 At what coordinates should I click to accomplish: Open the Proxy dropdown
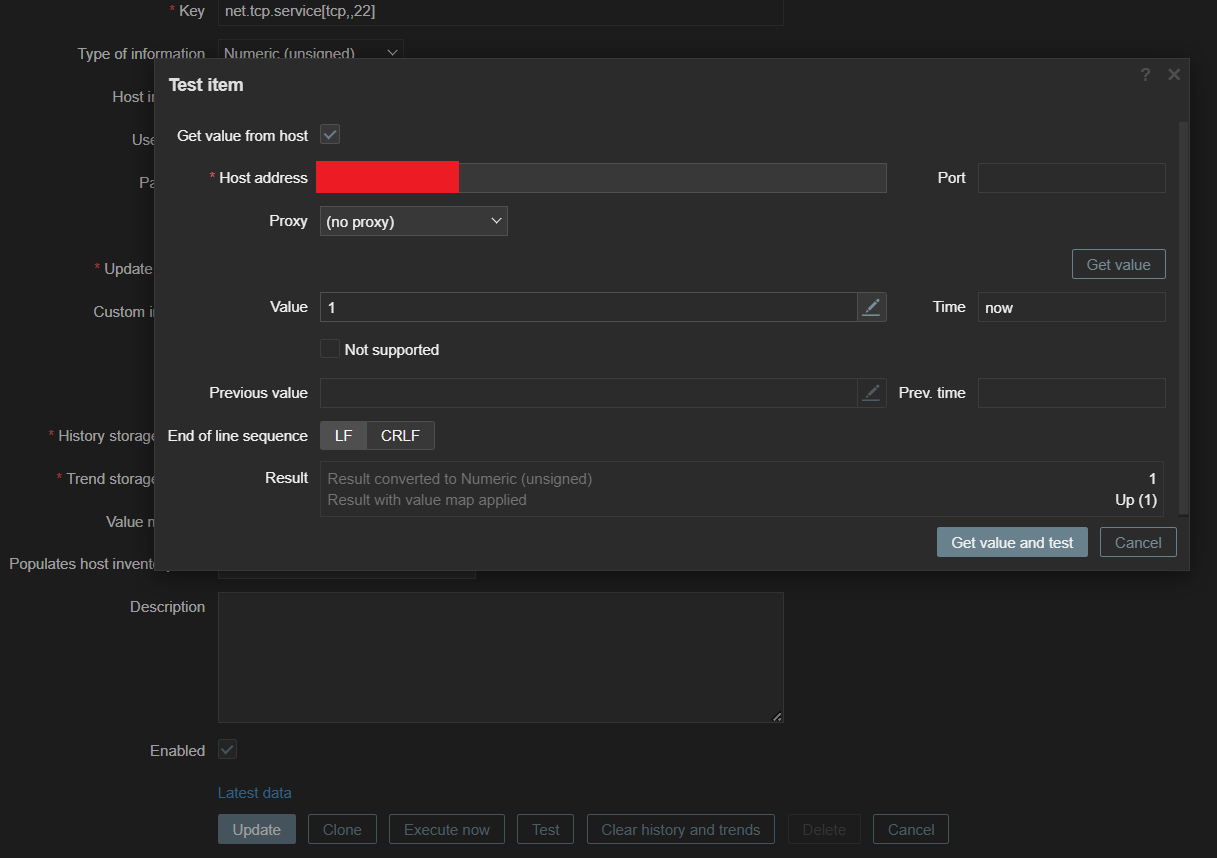point(413,221)
